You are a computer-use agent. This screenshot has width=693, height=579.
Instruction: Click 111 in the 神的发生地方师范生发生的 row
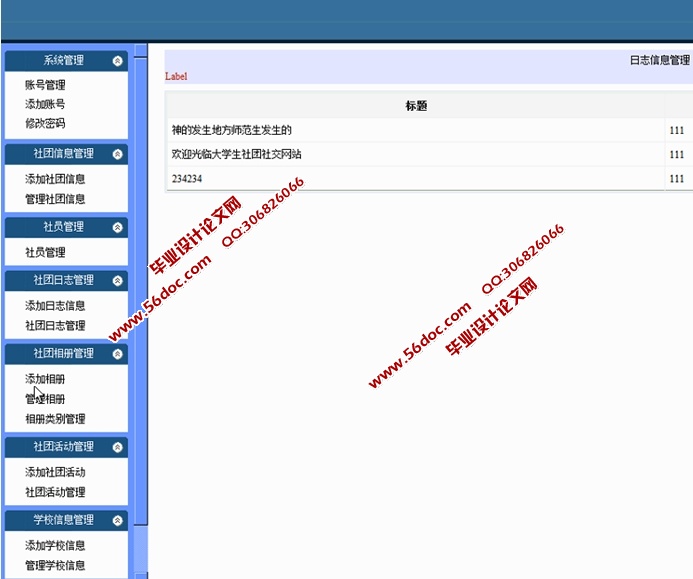tap(677, 130)
